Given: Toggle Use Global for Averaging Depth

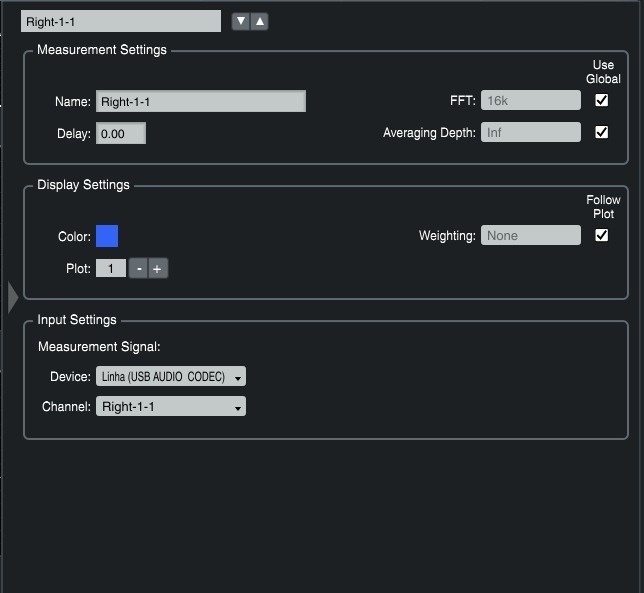Looking at the screenshot, I should pyautogui.click(x=601, y=132).
